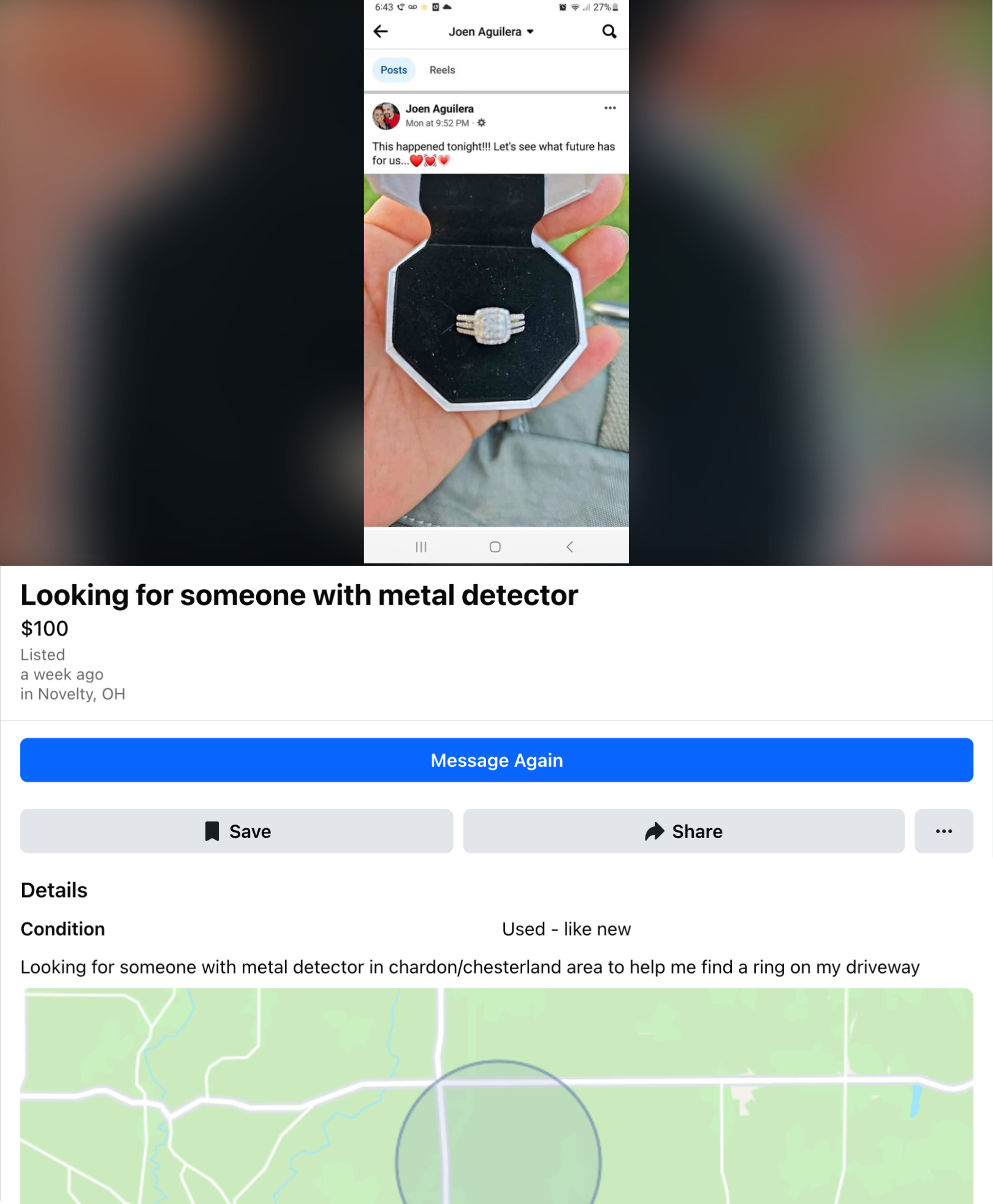
Task: Tap the back arrow in phone screenshot
Action: 381,31
